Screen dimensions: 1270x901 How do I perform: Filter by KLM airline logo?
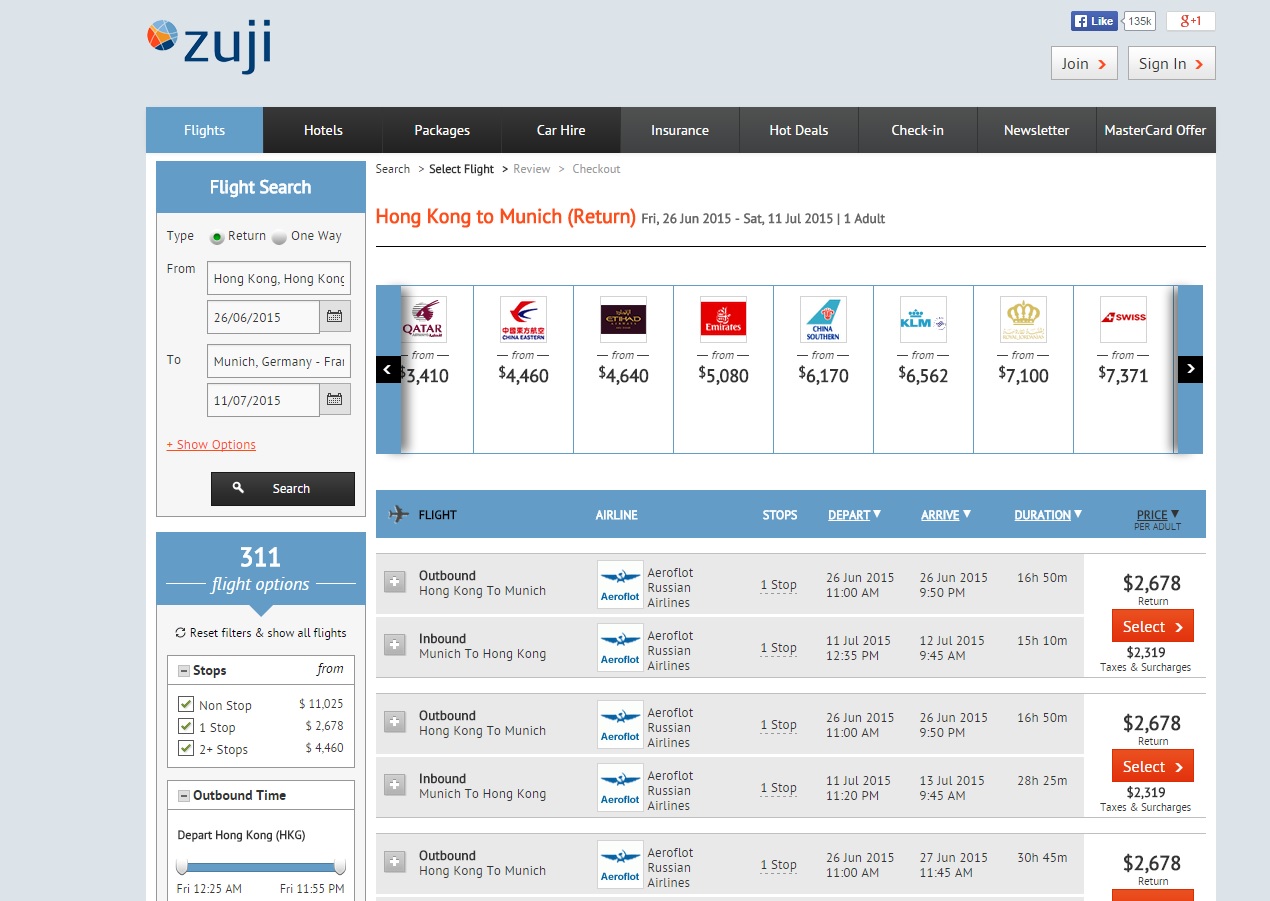[923, 320]
